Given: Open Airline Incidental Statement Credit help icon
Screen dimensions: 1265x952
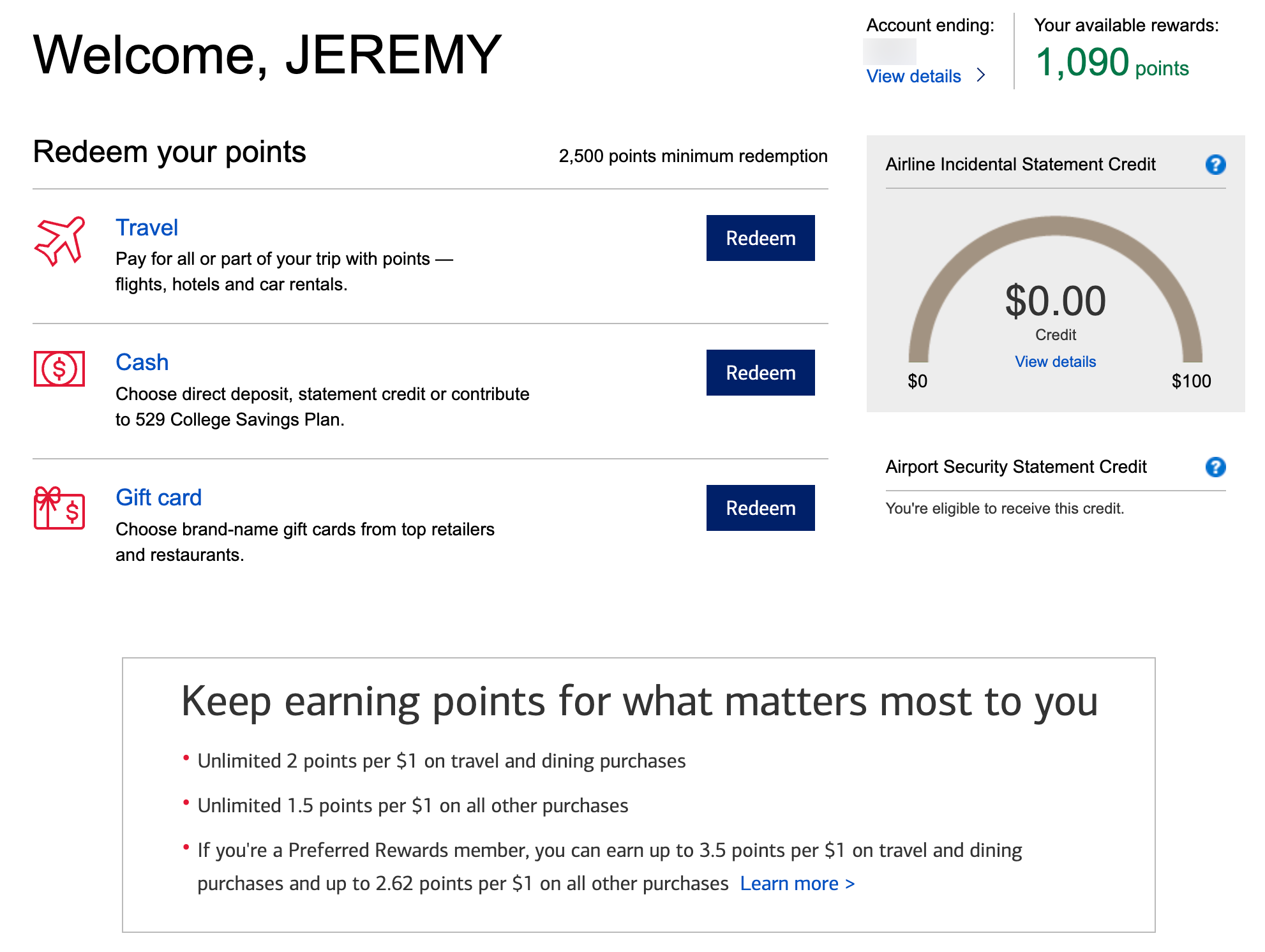Looking at the screenshot, I should [1215, 165].
